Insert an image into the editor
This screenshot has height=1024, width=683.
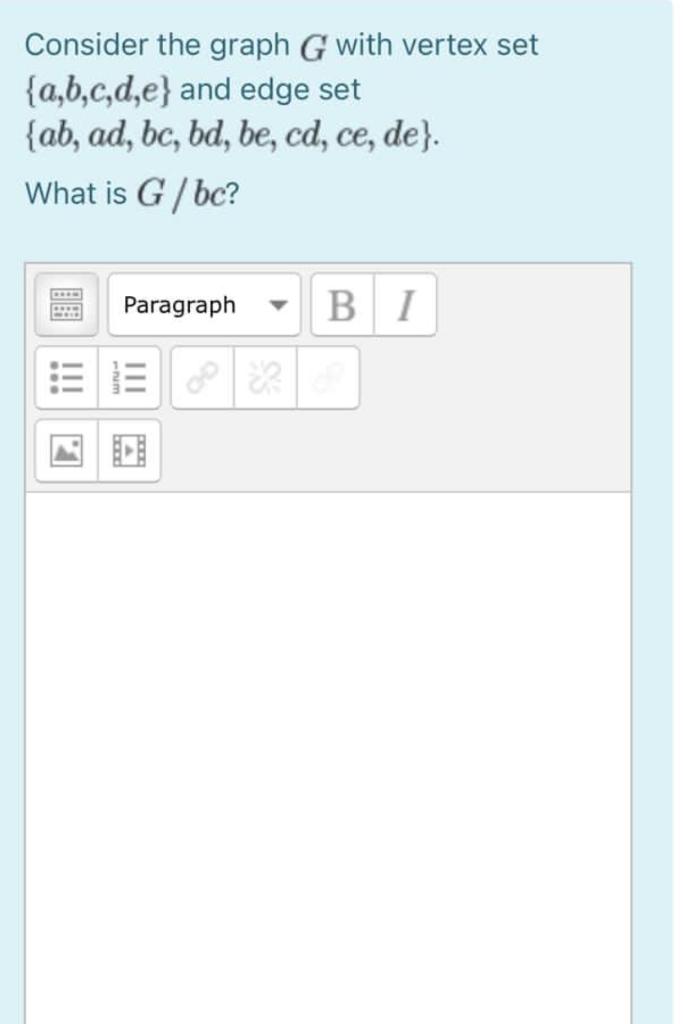pos(64,450)
